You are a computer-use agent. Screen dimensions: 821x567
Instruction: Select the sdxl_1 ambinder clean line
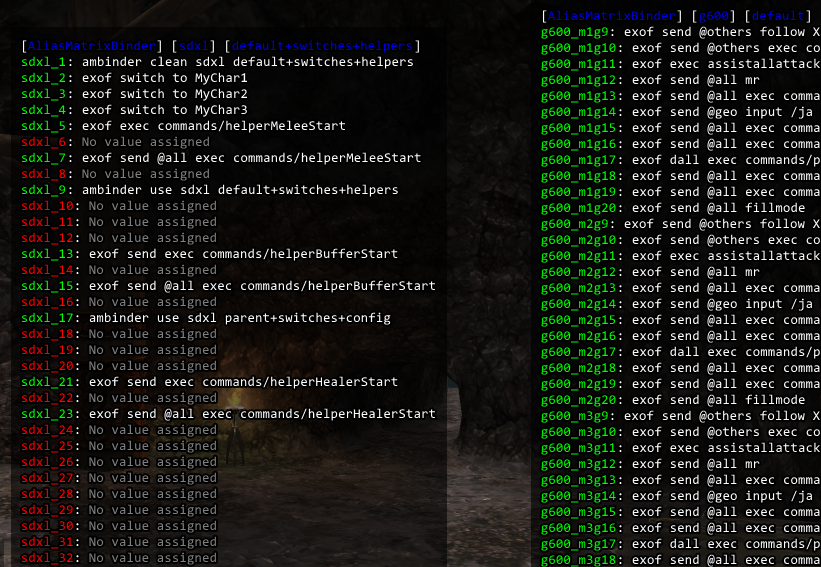pos(217,62)
